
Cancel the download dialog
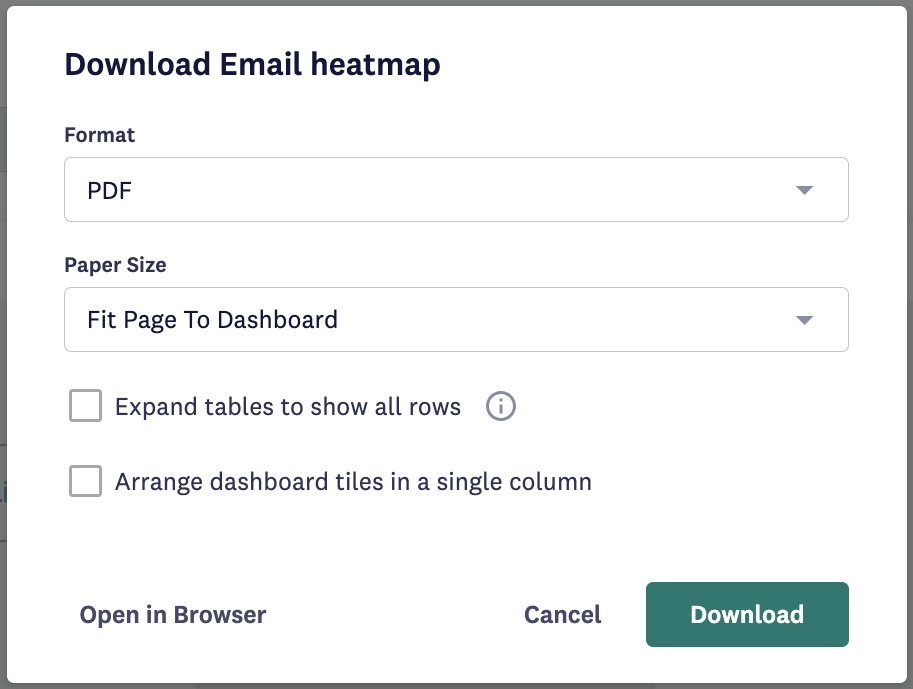pyautogui.click(x=562, y=614)
